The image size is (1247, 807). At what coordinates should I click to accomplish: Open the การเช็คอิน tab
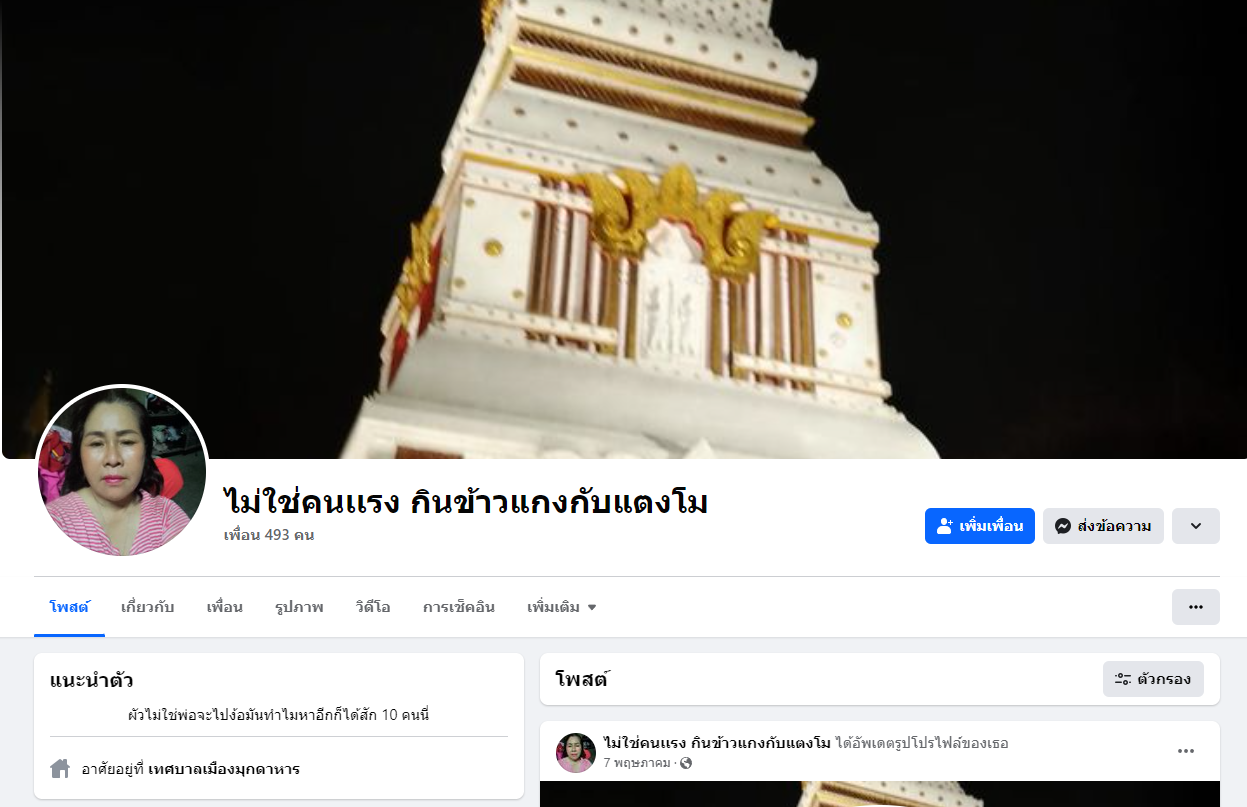pos(459,607)
